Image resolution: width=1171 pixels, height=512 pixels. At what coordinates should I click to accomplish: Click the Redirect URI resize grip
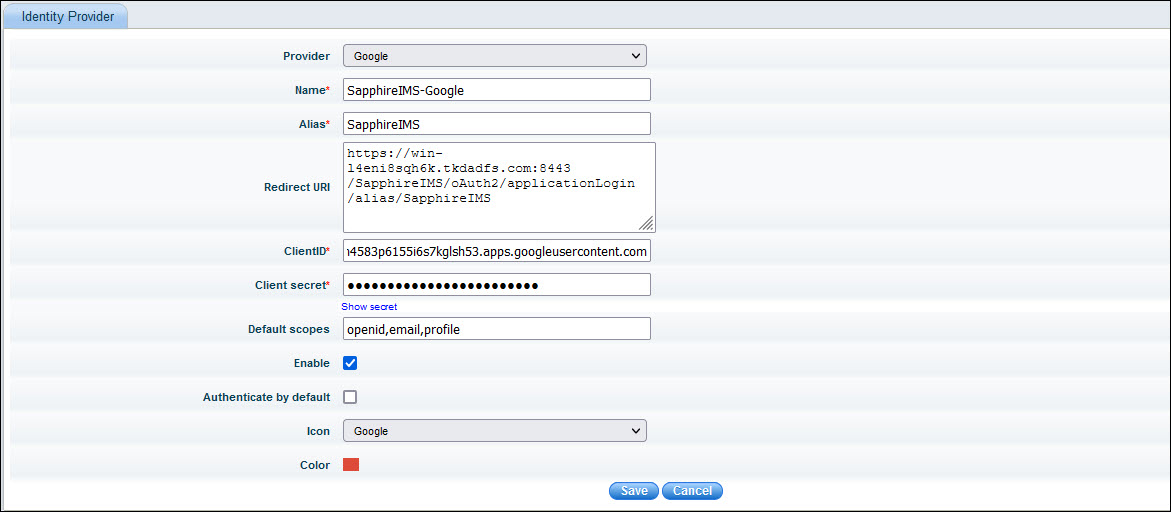click(x=647, y=224)
